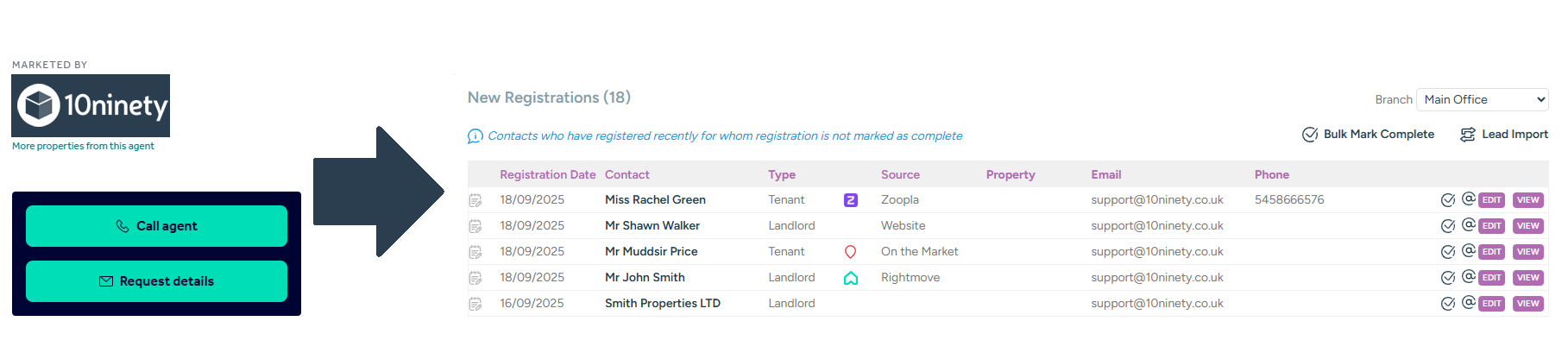1568x359 pixels.
Task: Click the info icon beside the registration notice
Action: [475, 136]
